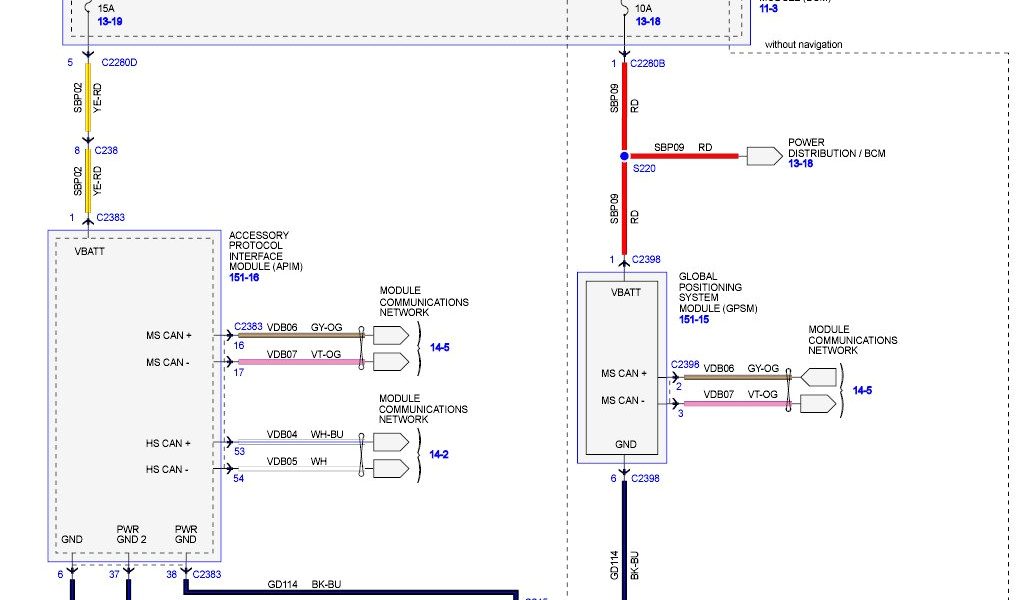Follow the 151-15 link under GPSM label
Screen dimensions: 1024x600
(x=694, y=320)
